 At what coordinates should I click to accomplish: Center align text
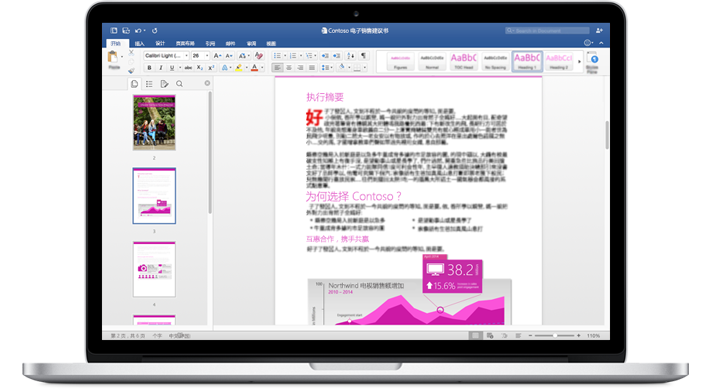point(289,68)
